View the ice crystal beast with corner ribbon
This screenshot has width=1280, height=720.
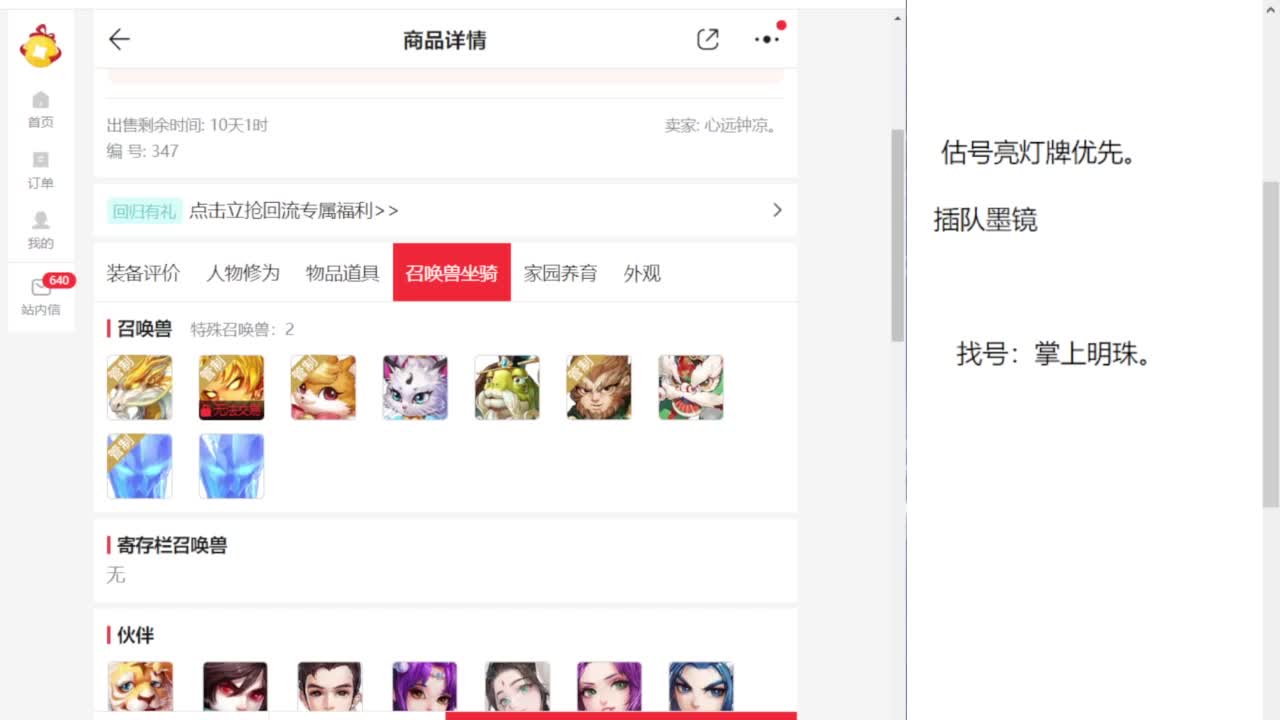click(140, 466)
